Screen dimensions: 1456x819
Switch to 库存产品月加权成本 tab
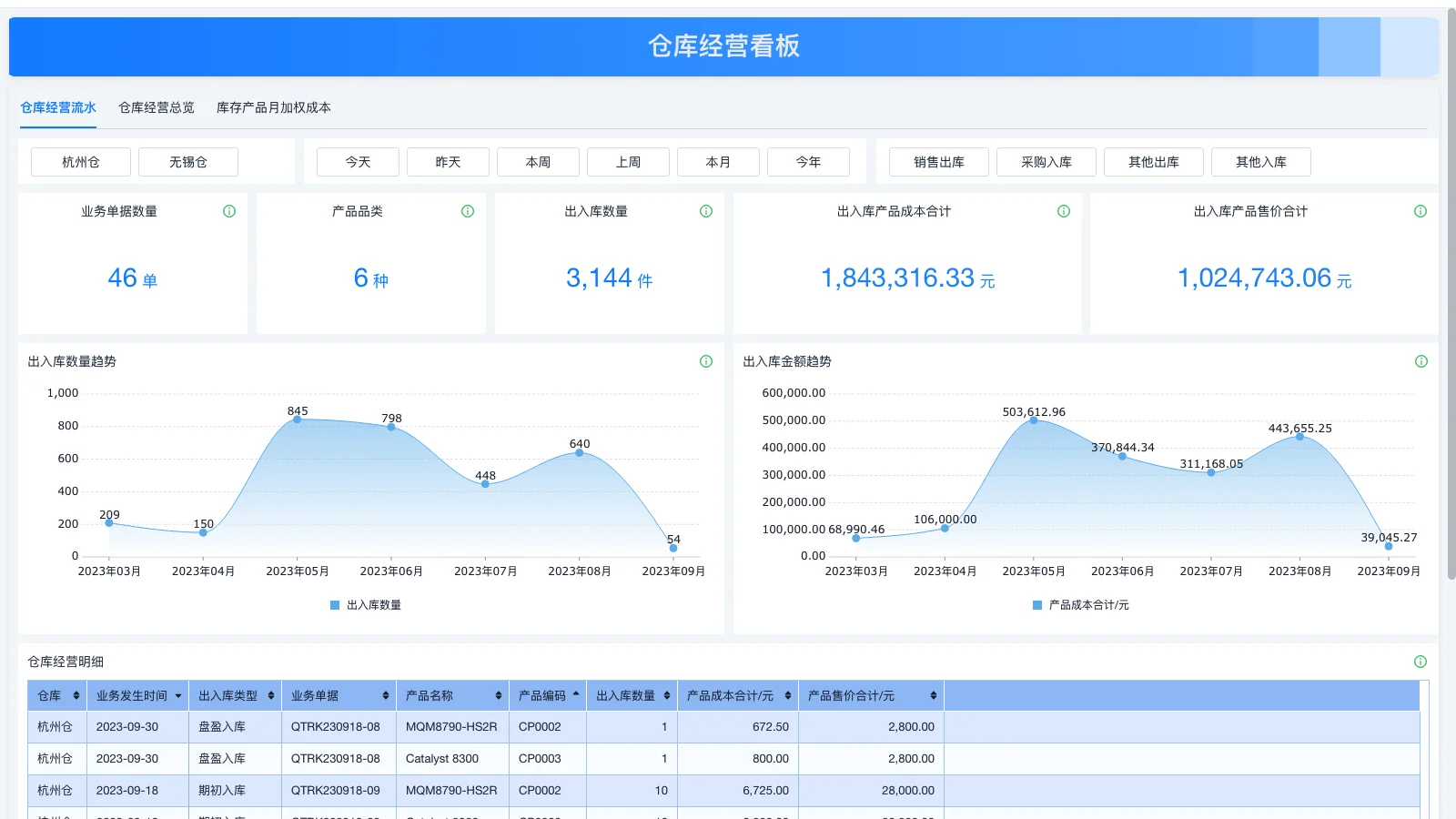pyautogui.click(x=274, y=107)
